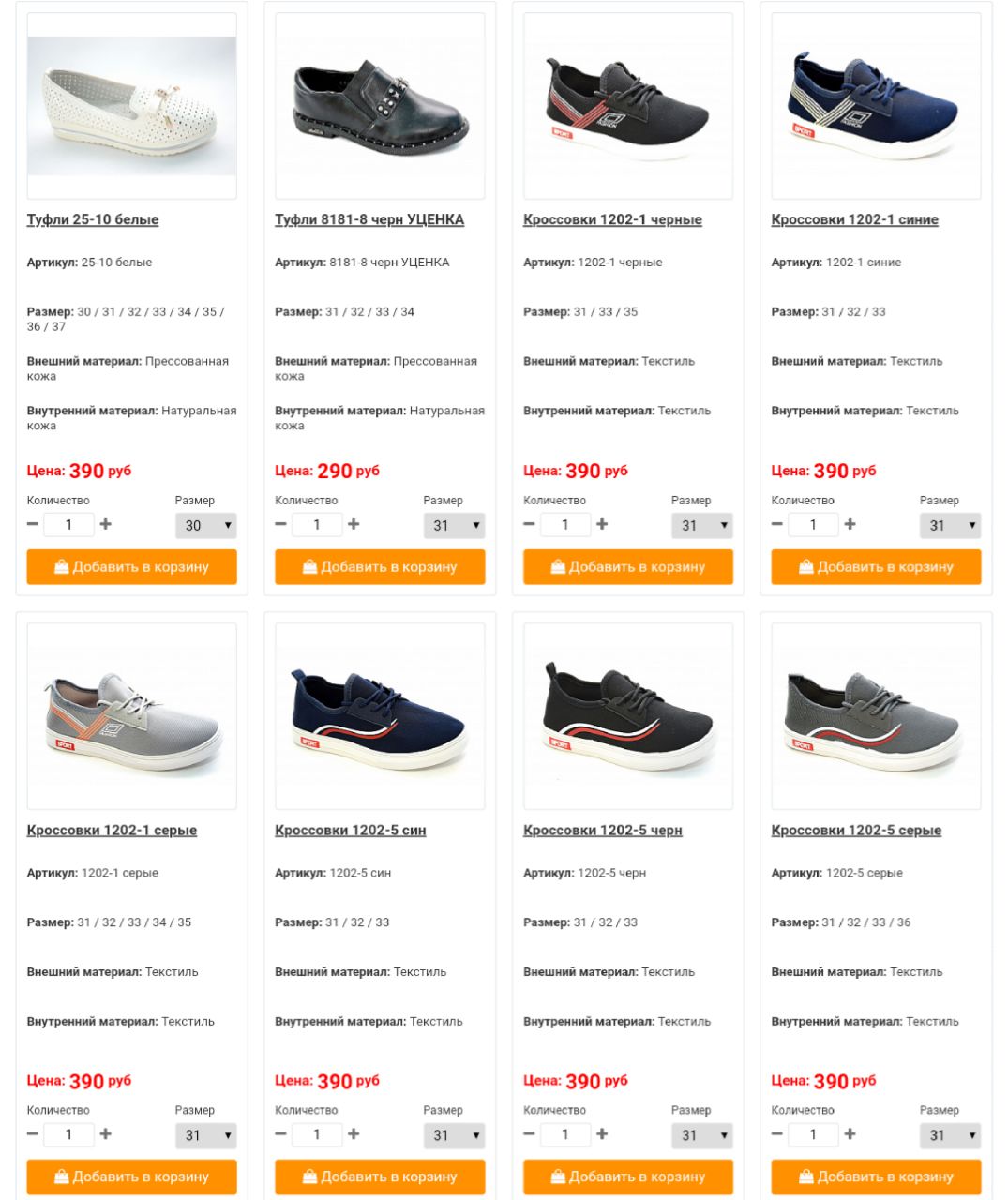
Task: Add Кроссовки 1202-1 черные to cart
Action: [x=628, y=567]
